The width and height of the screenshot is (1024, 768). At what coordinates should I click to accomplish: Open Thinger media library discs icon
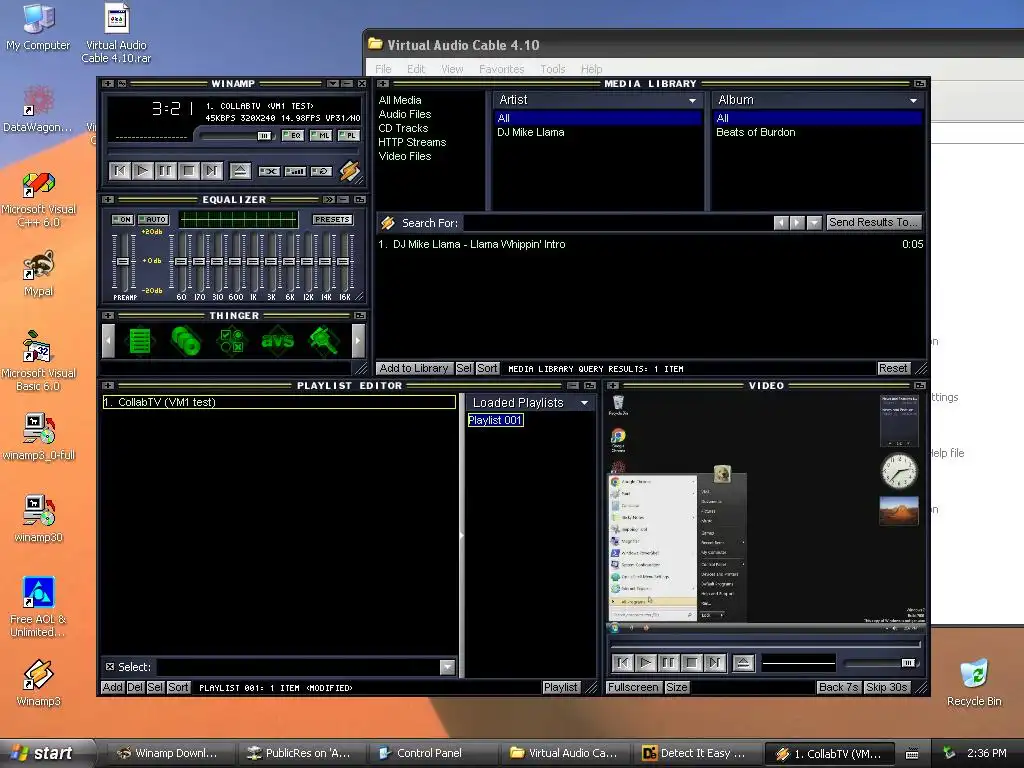click(185, 341)
